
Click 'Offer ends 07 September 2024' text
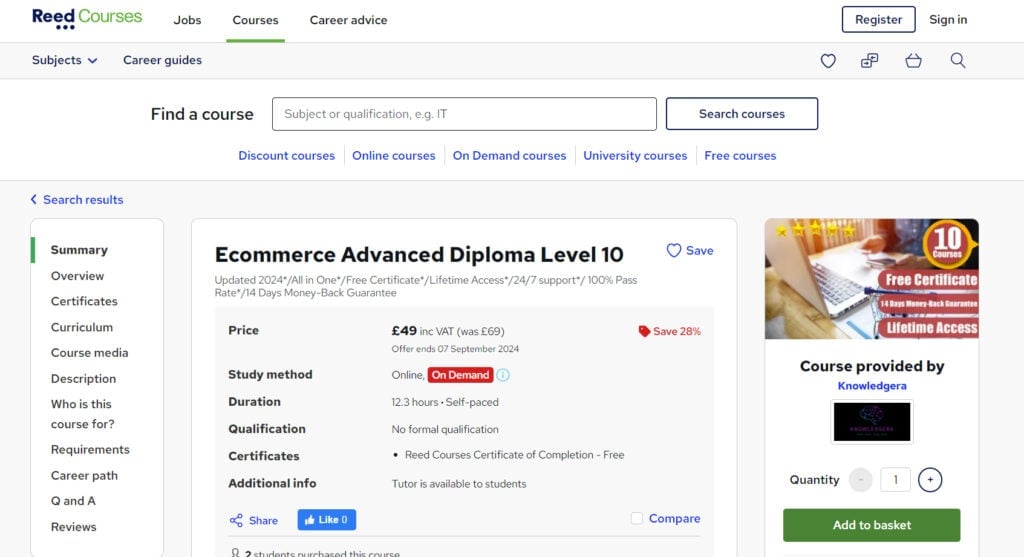(455, 349)
